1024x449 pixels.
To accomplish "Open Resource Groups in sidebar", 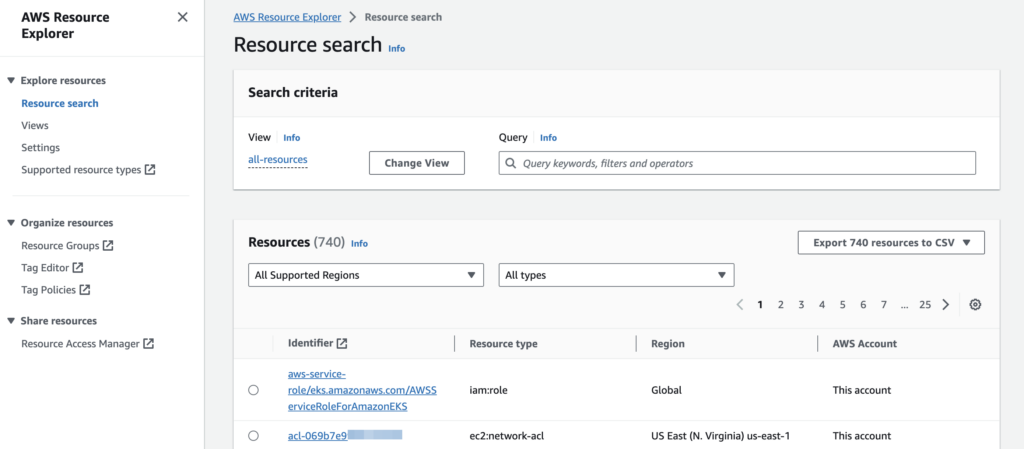I will pos(60,246).
